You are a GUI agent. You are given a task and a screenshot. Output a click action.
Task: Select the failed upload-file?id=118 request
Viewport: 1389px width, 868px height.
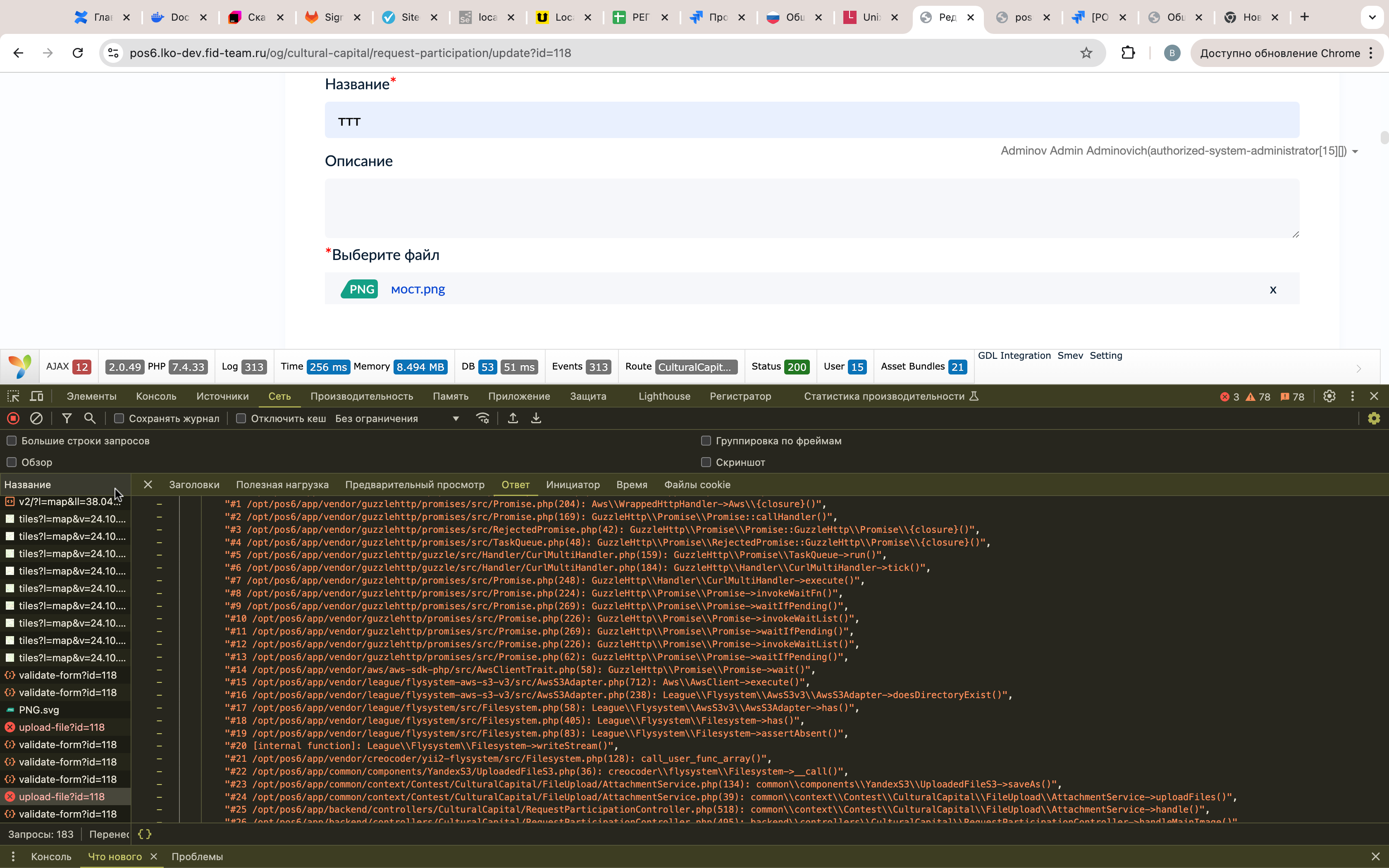(62, 727)
